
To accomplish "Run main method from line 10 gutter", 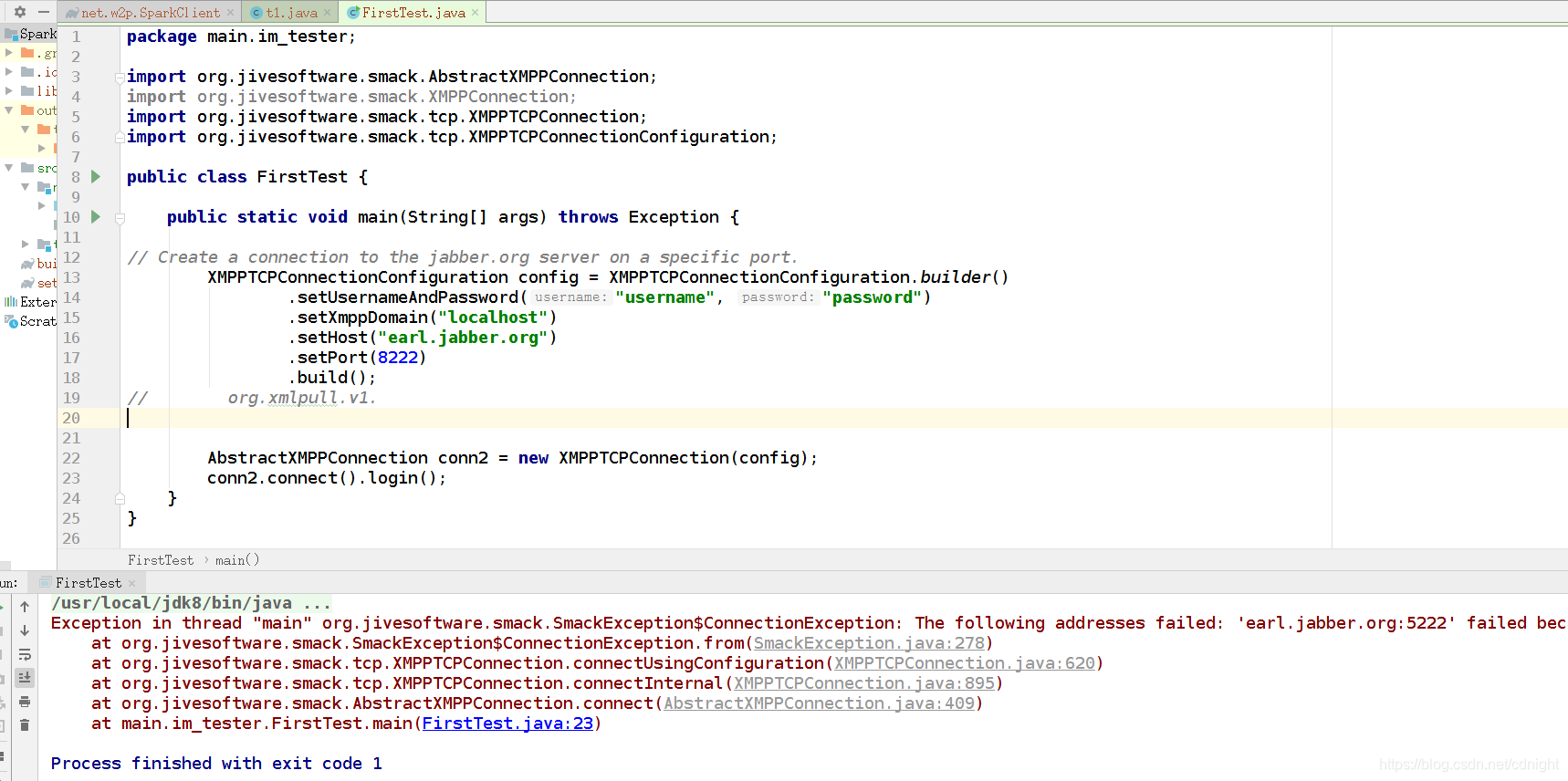I will [x=96, y=217].
